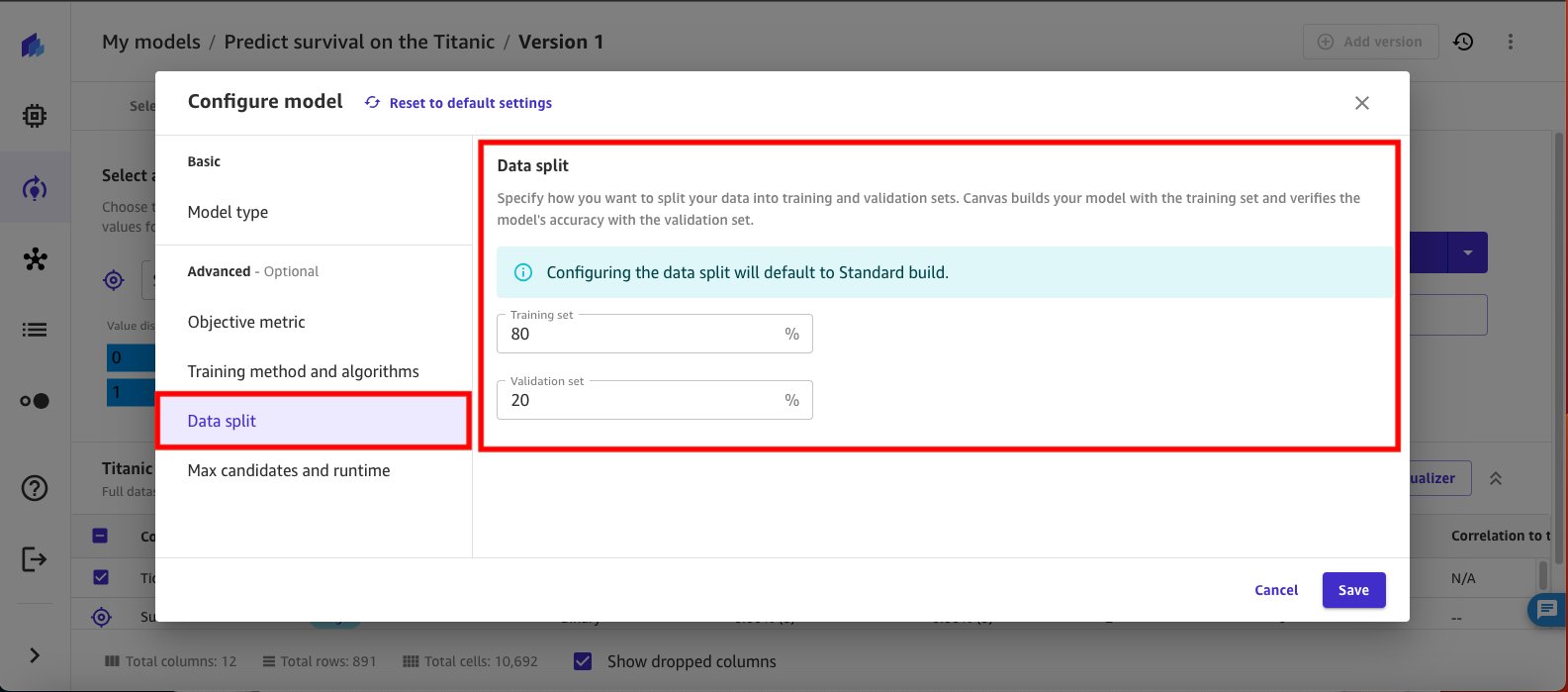Open the list icon in left sidebar
This screenshot has height=692, width=1568.
pos(35,330)
